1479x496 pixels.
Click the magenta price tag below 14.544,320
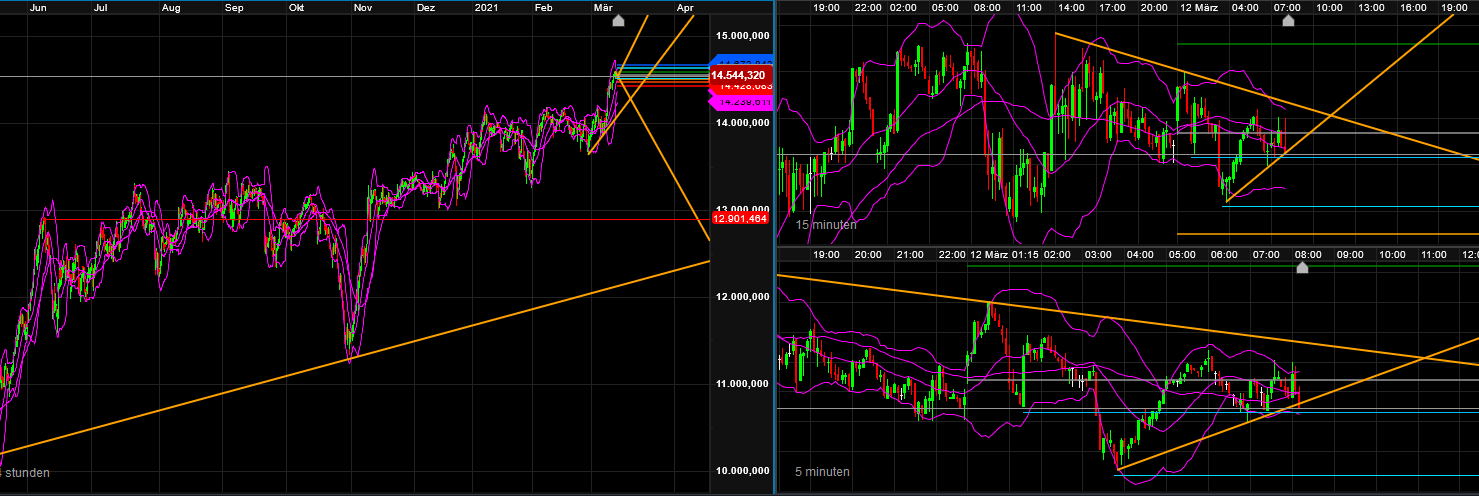(x=739, y=102)
